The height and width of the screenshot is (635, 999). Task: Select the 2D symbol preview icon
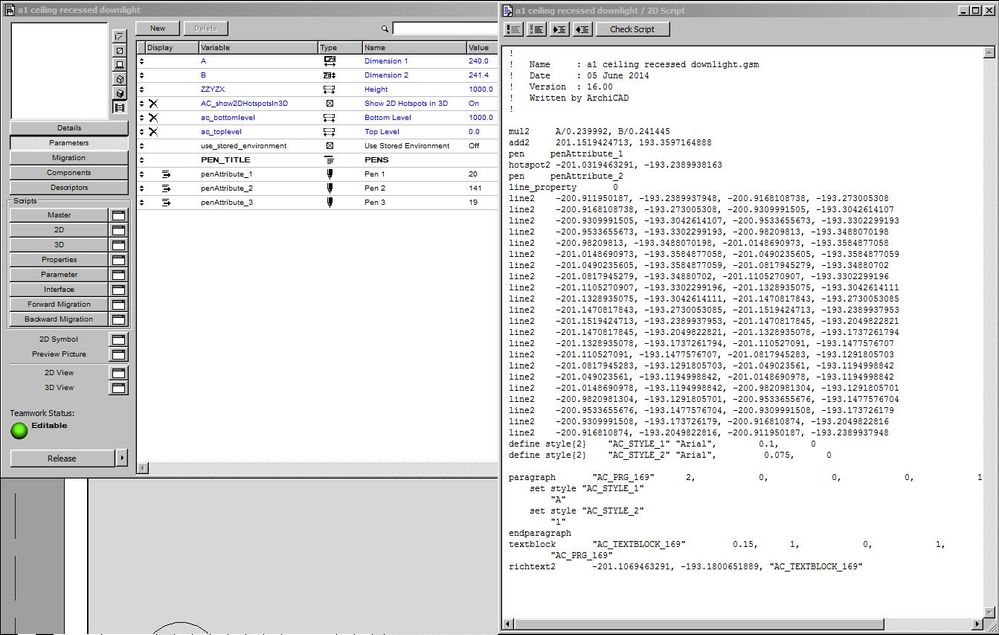click(x=119, y=36)
